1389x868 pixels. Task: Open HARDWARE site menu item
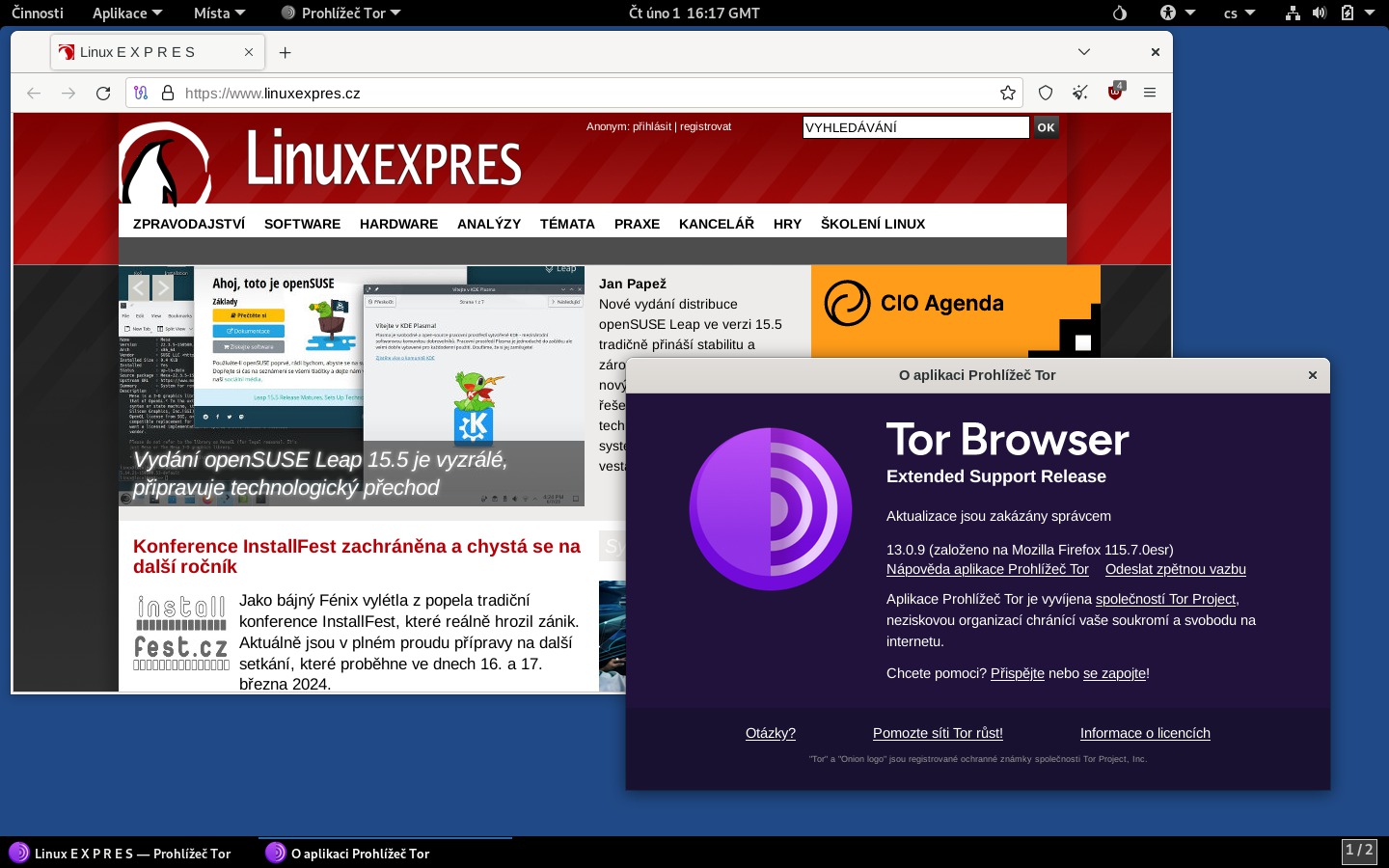398,224
